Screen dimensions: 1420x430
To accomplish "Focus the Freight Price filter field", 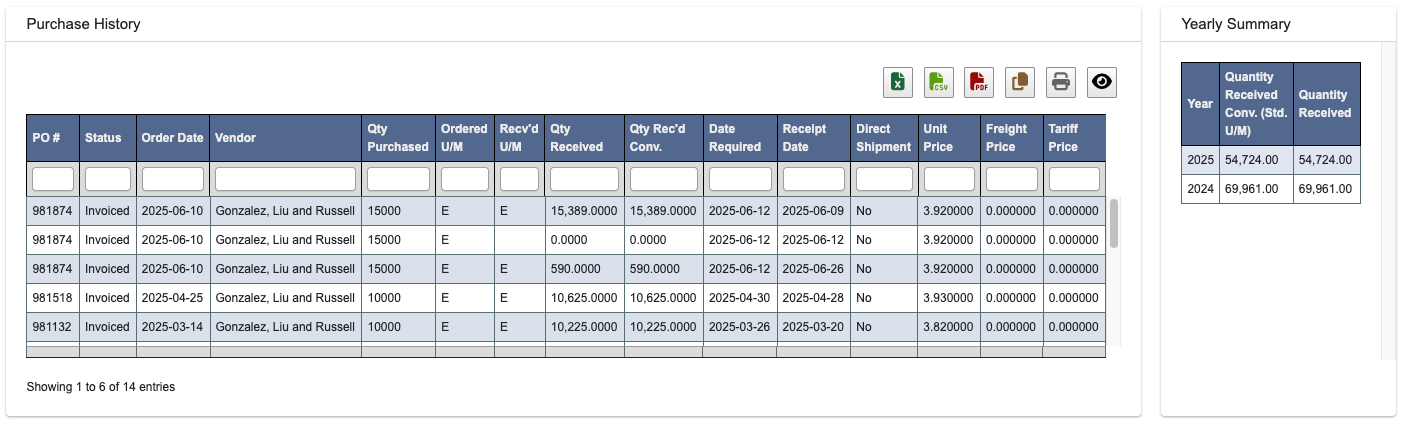I will click(1011, 179).
